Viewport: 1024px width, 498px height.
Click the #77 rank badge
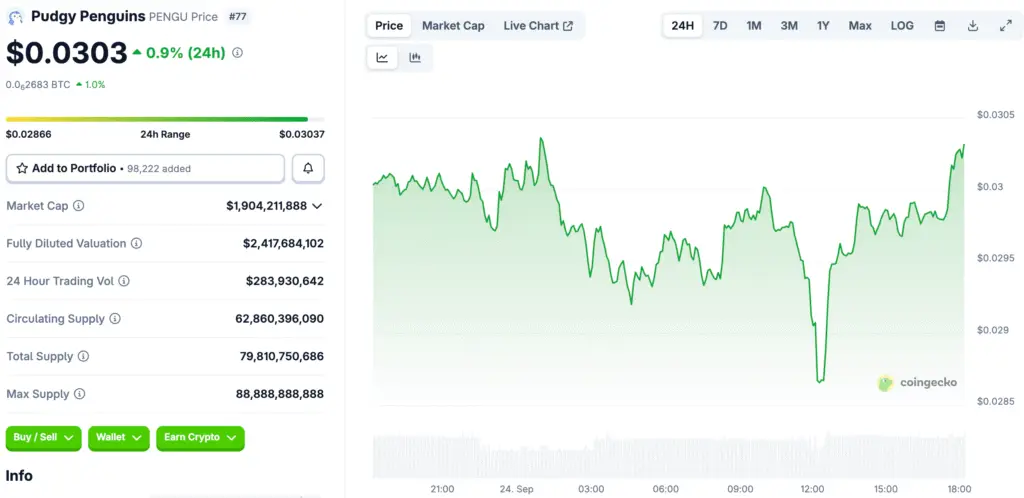tap(238, 16)
